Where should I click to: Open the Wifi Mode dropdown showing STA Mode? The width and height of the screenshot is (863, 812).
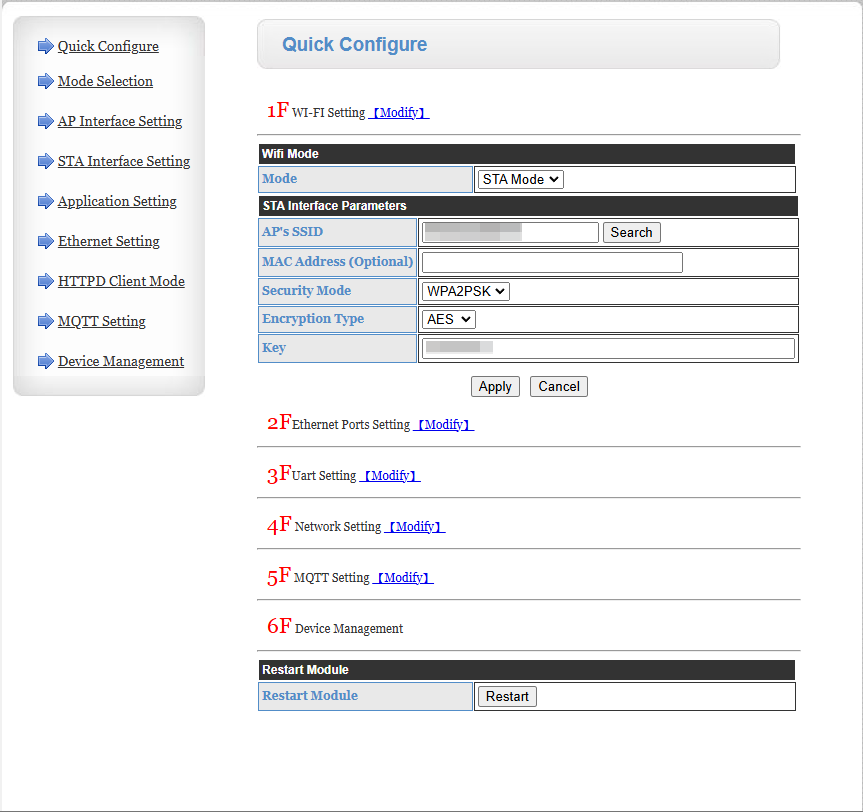(x=521, y=179)
